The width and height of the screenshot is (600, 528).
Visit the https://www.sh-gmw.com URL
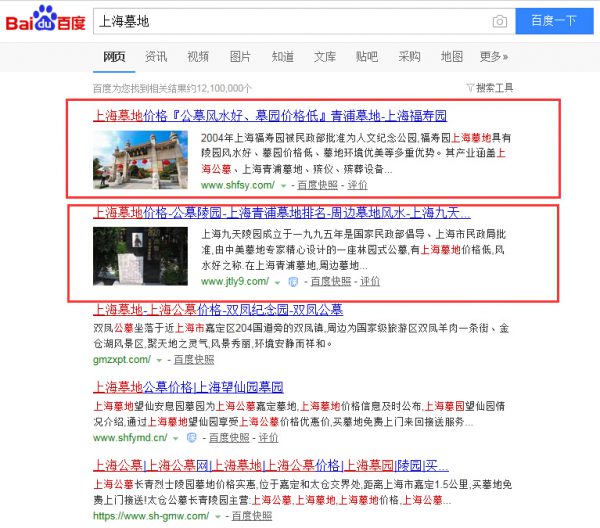(151, 516)
